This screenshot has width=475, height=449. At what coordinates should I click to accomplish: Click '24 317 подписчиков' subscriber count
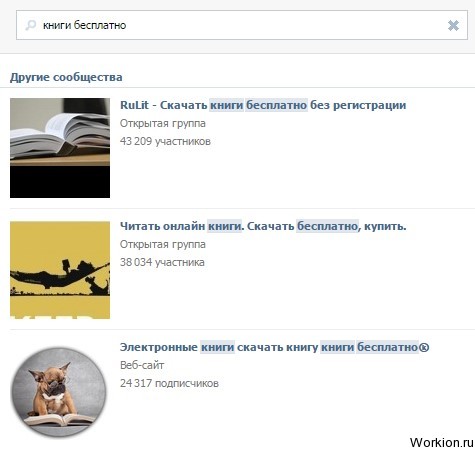(169, 383)
